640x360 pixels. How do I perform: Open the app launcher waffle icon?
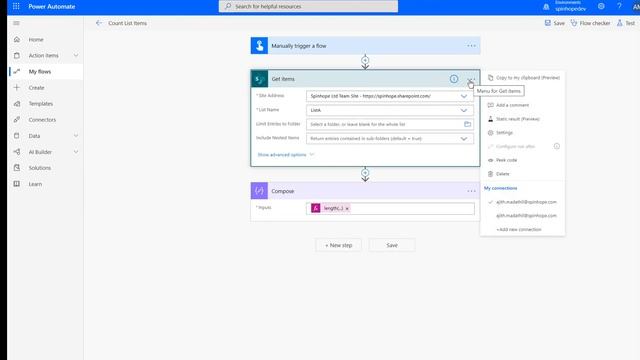click(16, 6)
